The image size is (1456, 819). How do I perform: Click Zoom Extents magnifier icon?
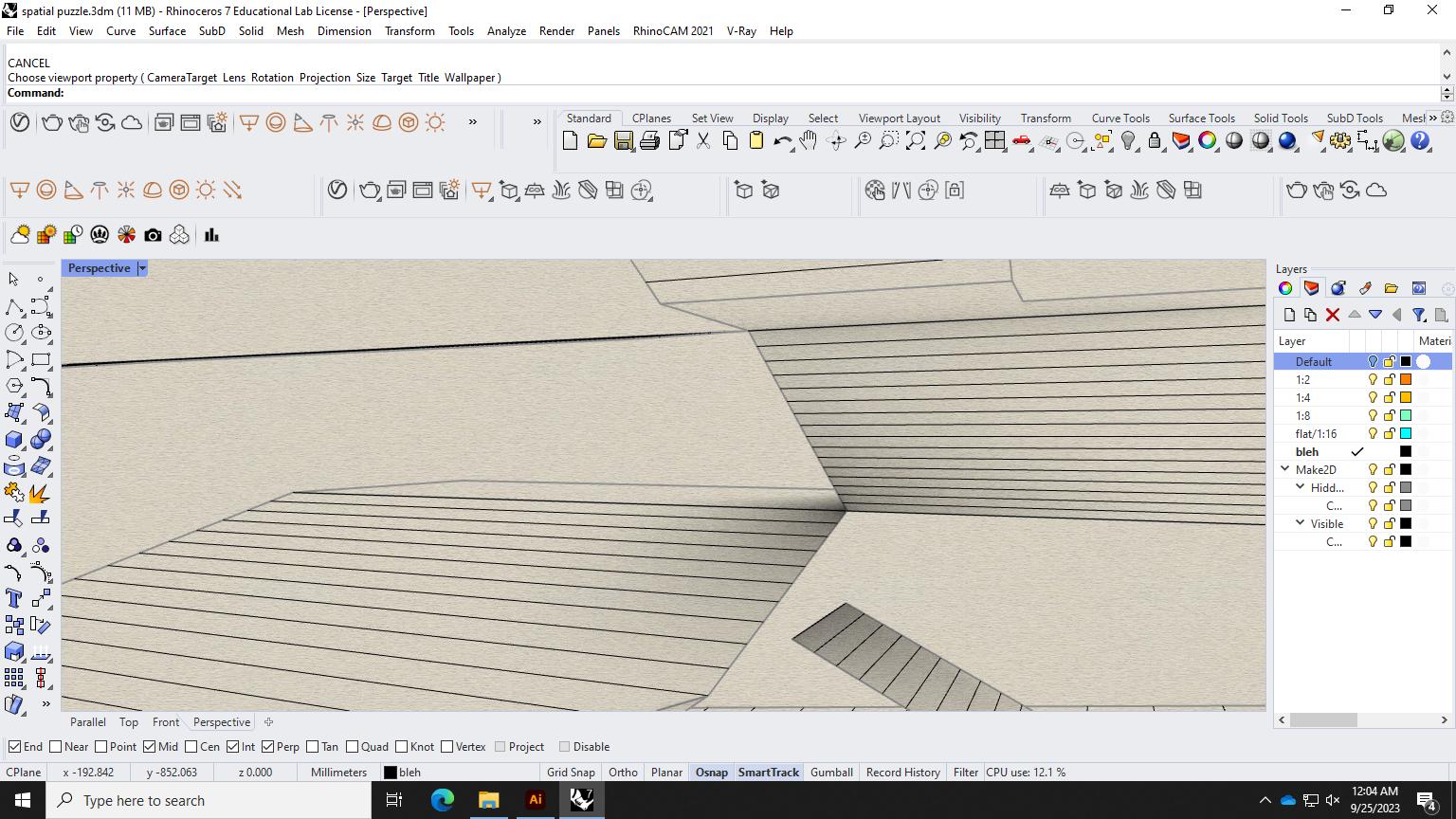(916, 141)
